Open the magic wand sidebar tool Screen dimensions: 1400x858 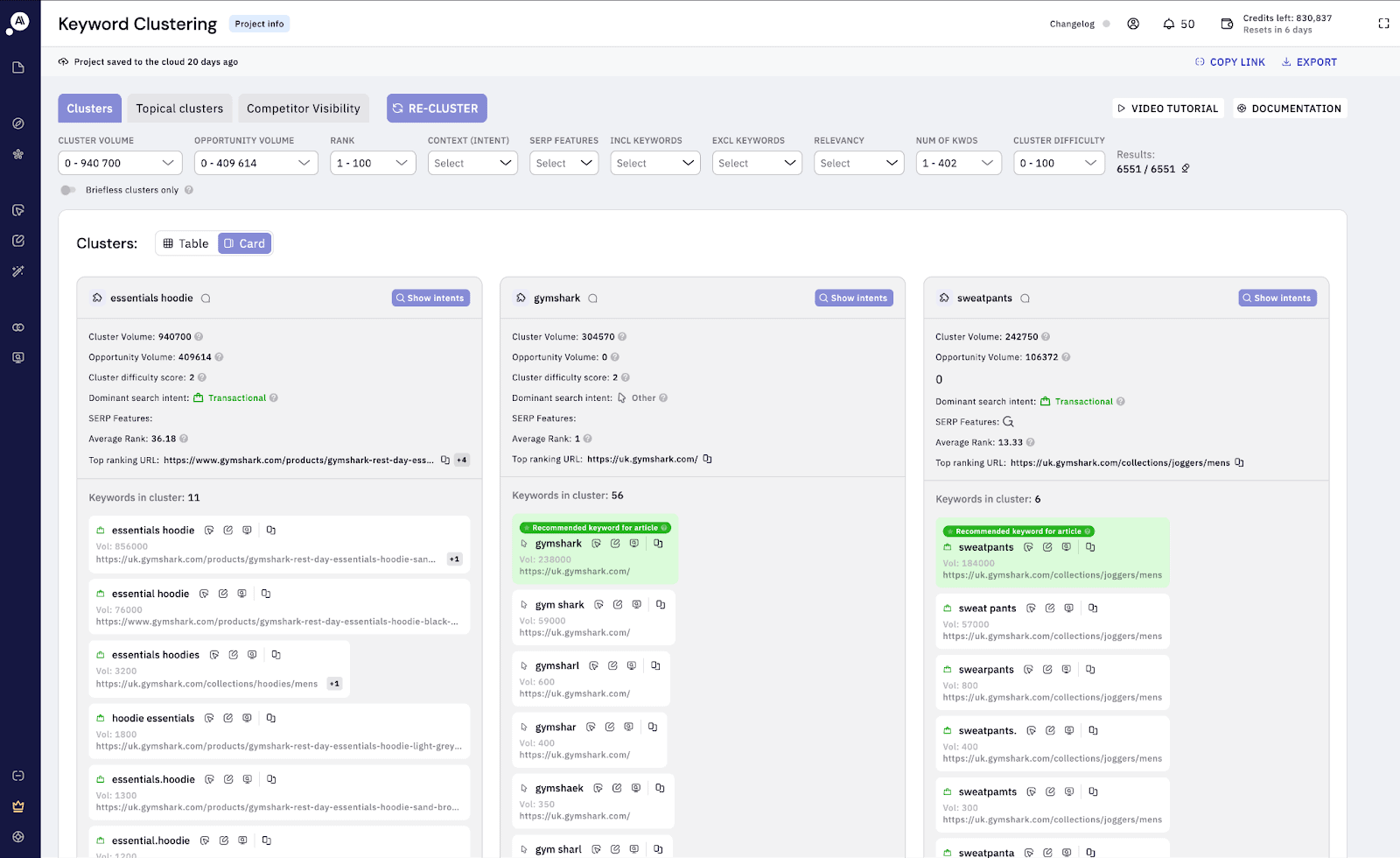[18, 271]
